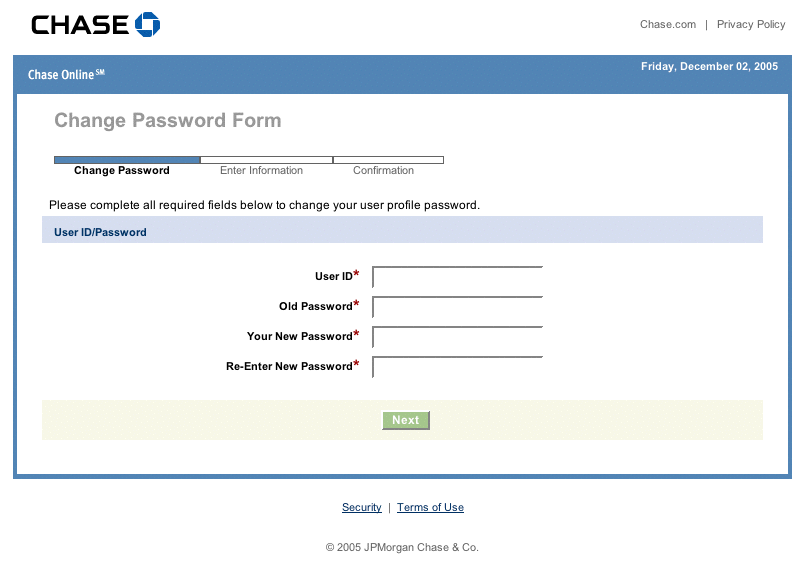Click into the Old Password field
The height and width of the screenshot is (564, 811).
458,307
